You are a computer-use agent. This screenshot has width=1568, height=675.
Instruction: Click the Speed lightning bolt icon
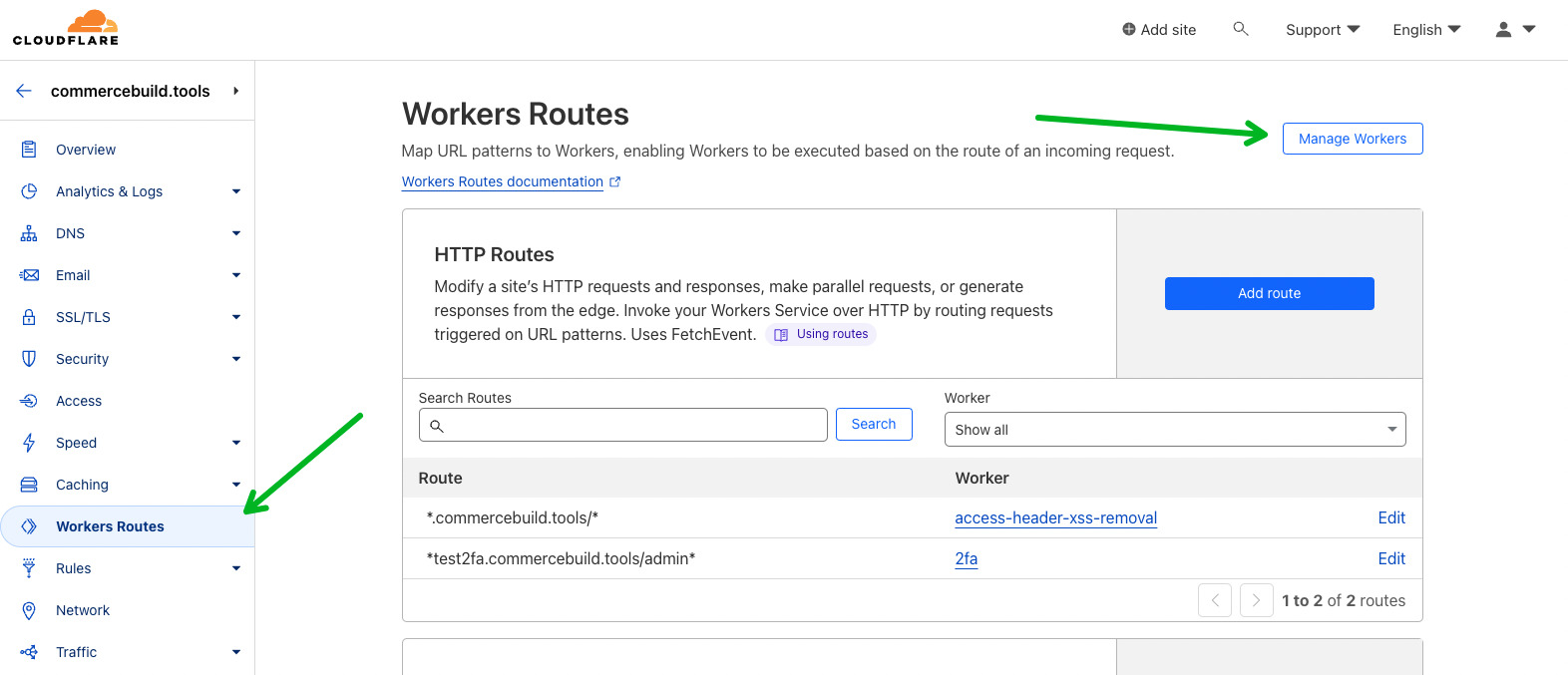(x=29, y=443)
